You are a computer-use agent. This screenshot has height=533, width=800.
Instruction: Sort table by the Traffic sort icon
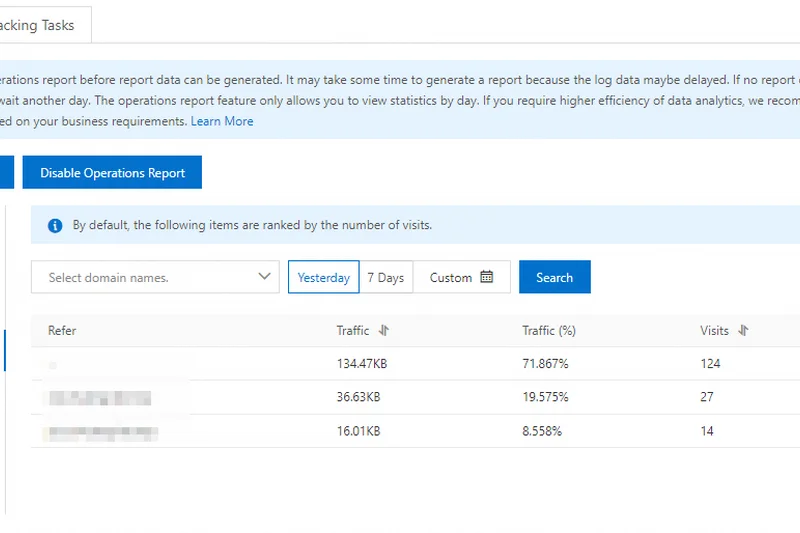[x=384, y=331]
